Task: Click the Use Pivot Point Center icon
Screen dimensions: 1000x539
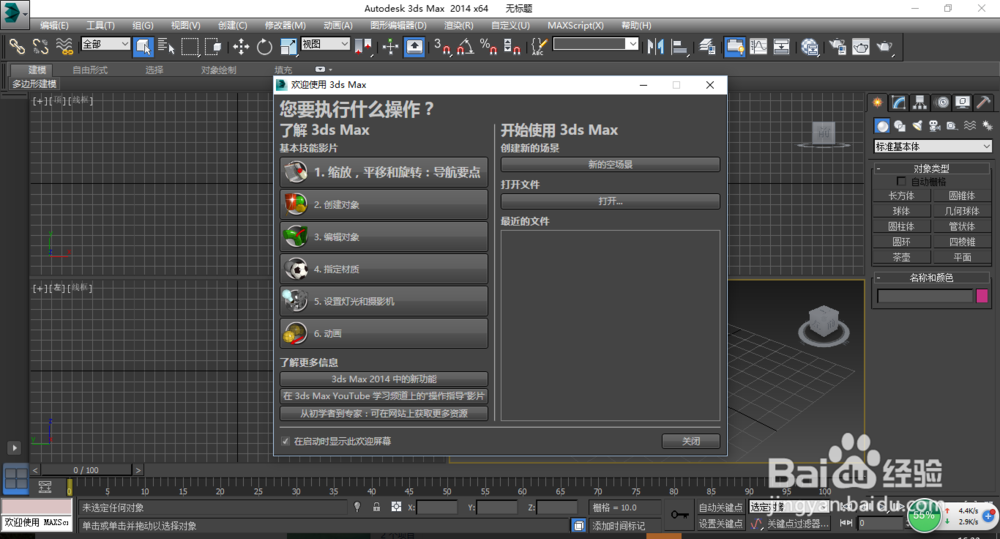Action: tap(363, 47)
